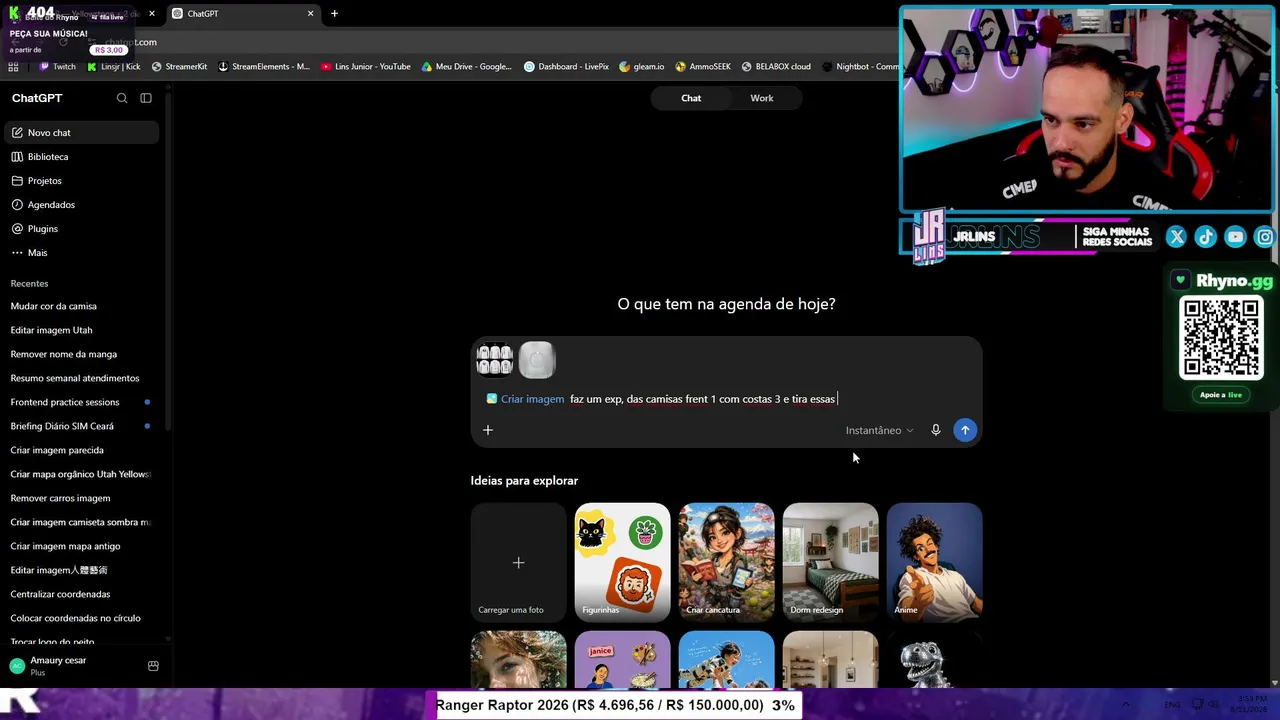Open the browser apps grid icon
The width and height of the screenshot is (1280, 720).
(13, 67)
